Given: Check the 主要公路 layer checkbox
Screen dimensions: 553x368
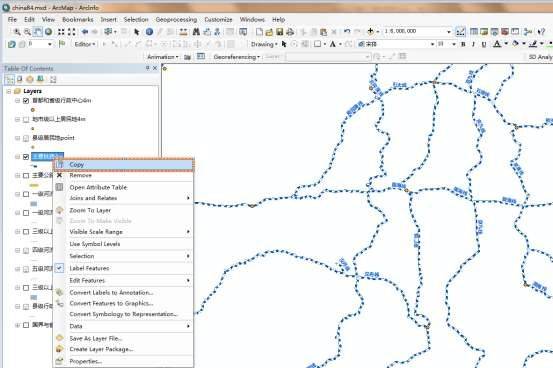Looking at the screenshot, I should [26, 175].
